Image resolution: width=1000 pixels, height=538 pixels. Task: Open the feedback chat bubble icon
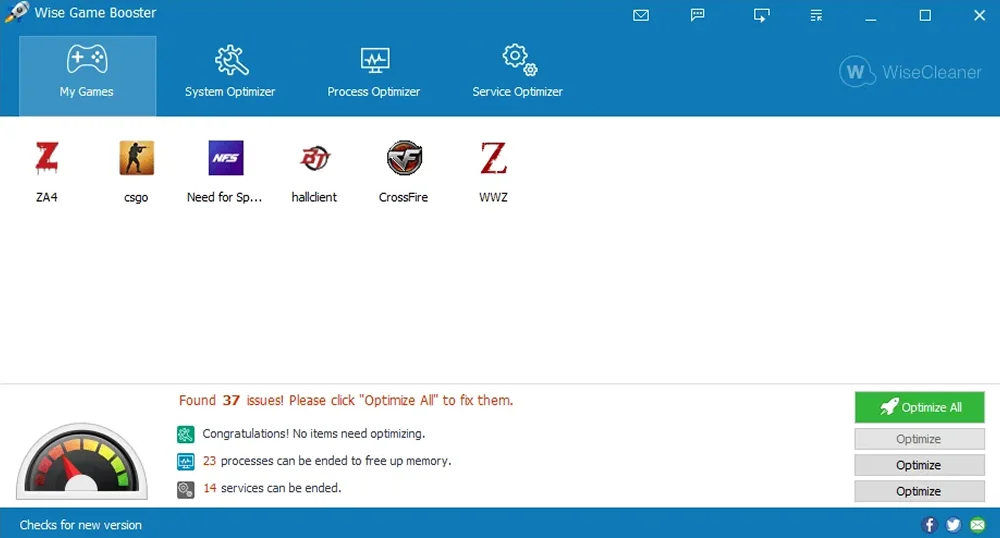(x=698, y=15)
